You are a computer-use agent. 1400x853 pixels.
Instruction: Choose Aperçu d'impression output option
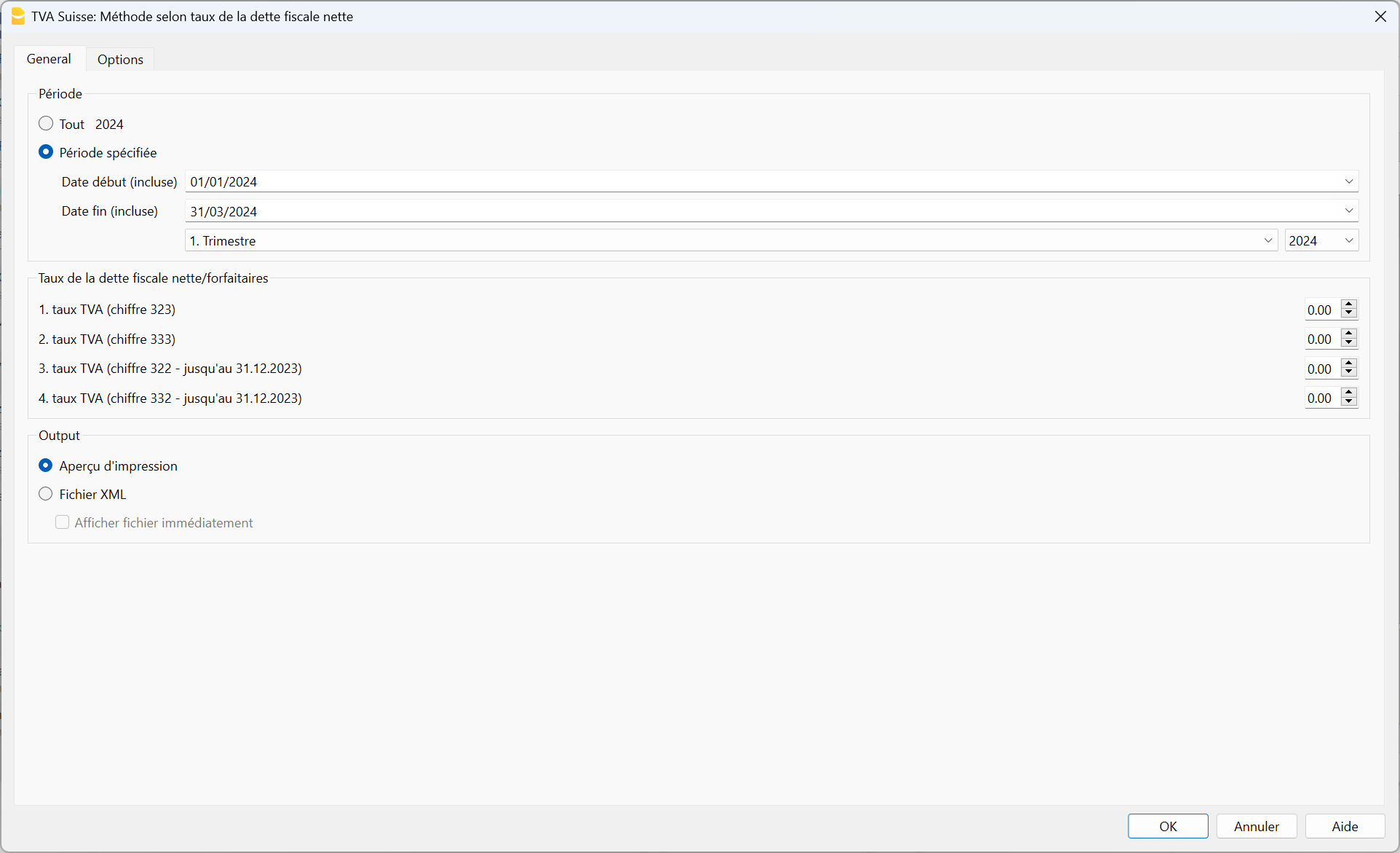tap(46, 465)
